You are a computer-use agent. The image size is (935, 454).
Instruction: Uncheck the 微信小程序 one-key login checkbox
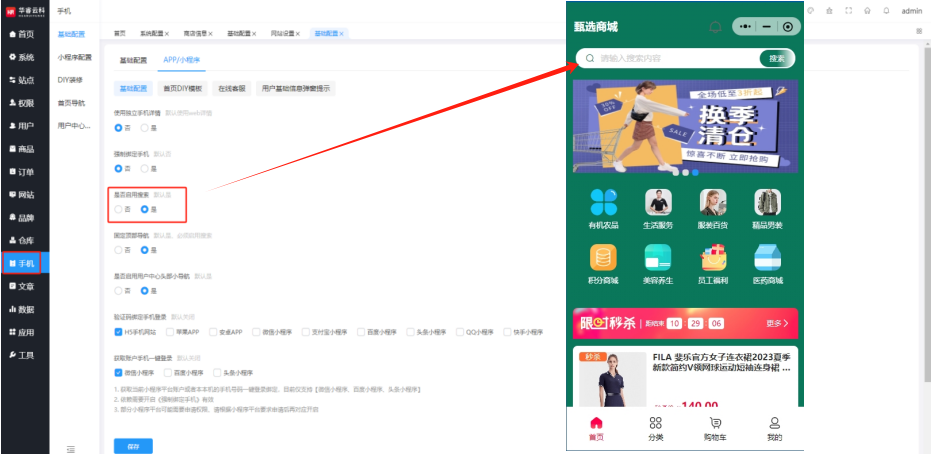click(x=119, y=372)
